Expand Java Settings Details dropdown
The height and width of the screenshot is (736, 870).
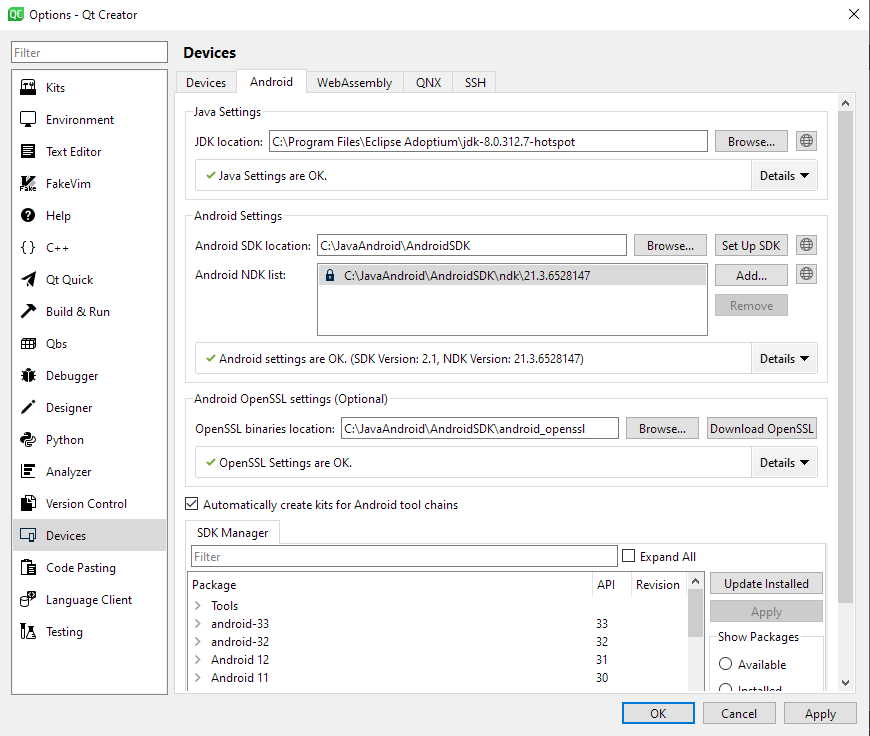pos(784,176)
